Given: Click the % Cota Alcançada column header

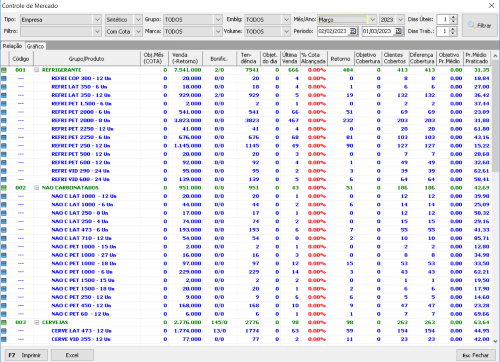Looking at the screenshot, I should (313, 59).
